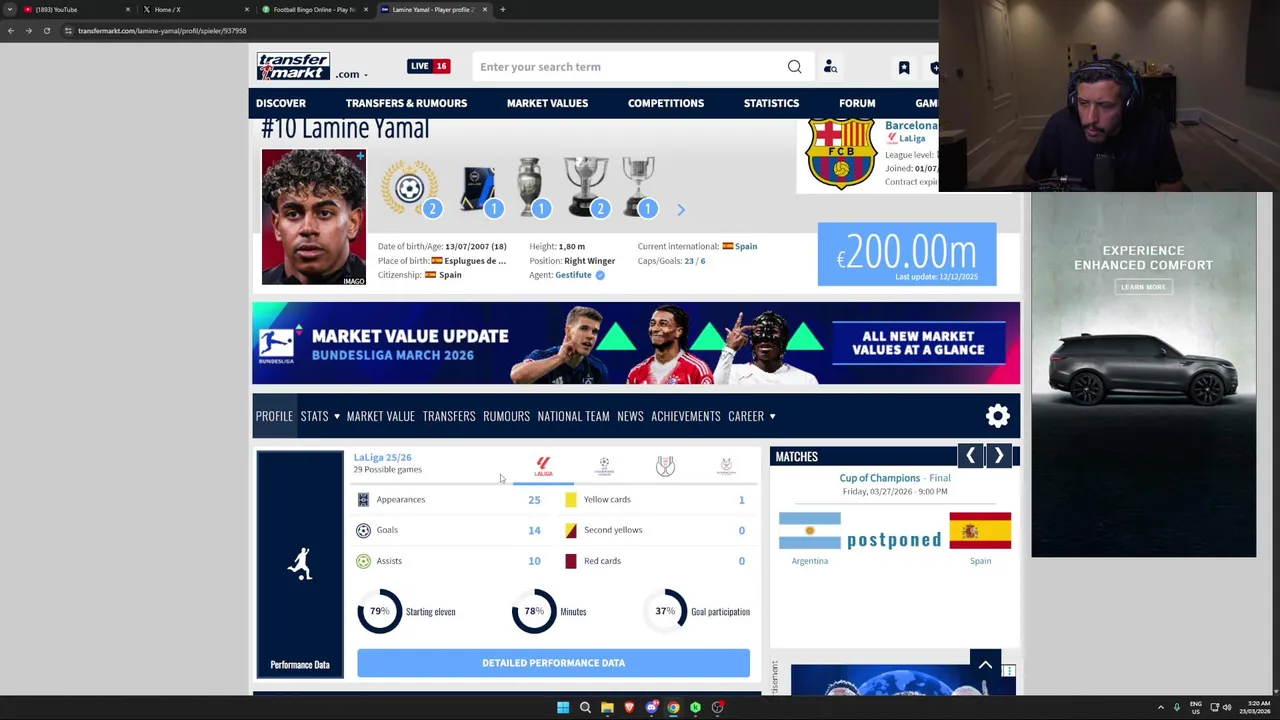Select the TRANSFERS tab

click(x=449, y=416)
